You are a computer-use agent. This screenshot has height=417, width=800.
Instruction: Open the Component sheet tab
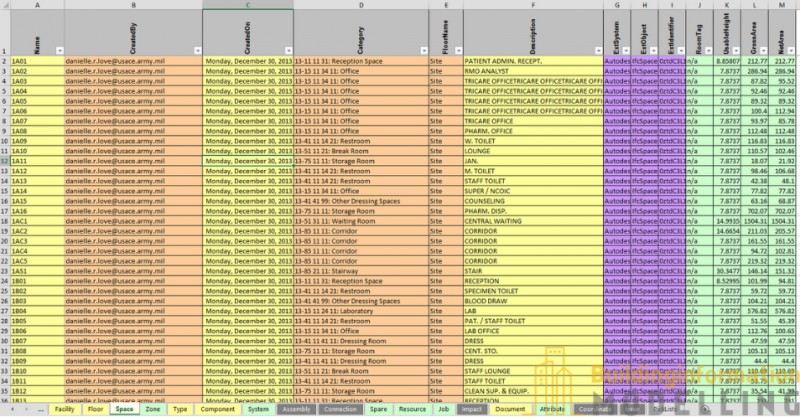[x=217, y=409]
